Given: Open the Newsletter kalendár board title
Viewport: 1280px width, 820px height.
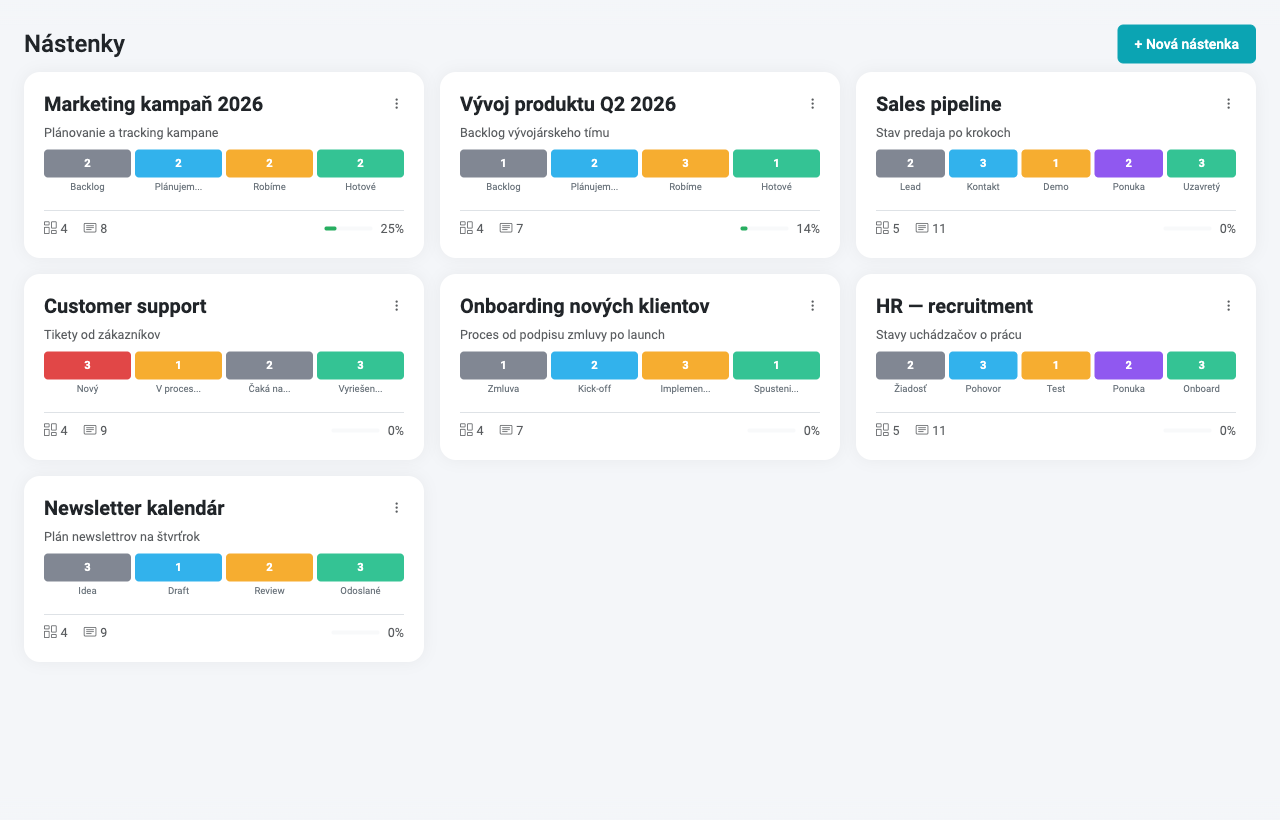Looking at the screenshot, I should coord(134,508).
